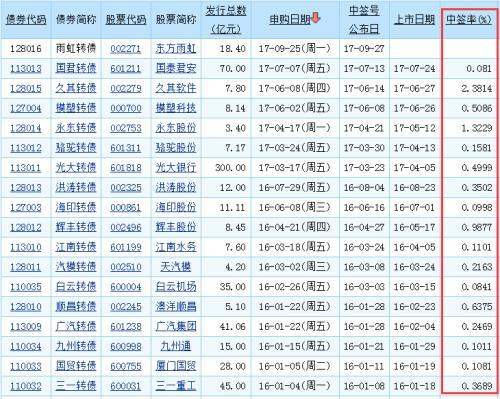Open bond code 110032 link
Image resolution: width=500 pixels, height=399 pixels.
click(26, 386)
